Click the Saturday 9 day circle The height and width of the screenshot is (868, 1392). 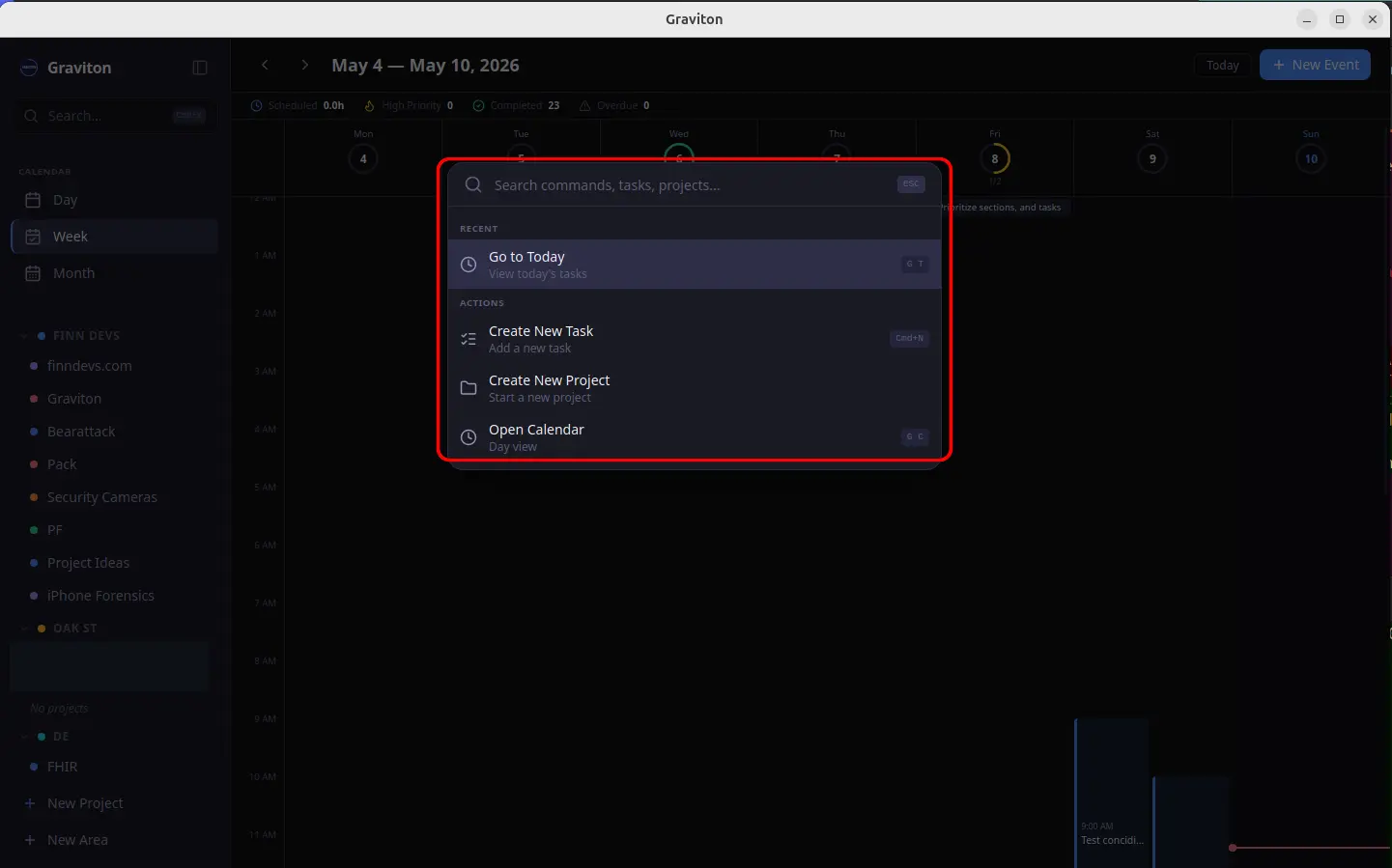coord(1152,158)
